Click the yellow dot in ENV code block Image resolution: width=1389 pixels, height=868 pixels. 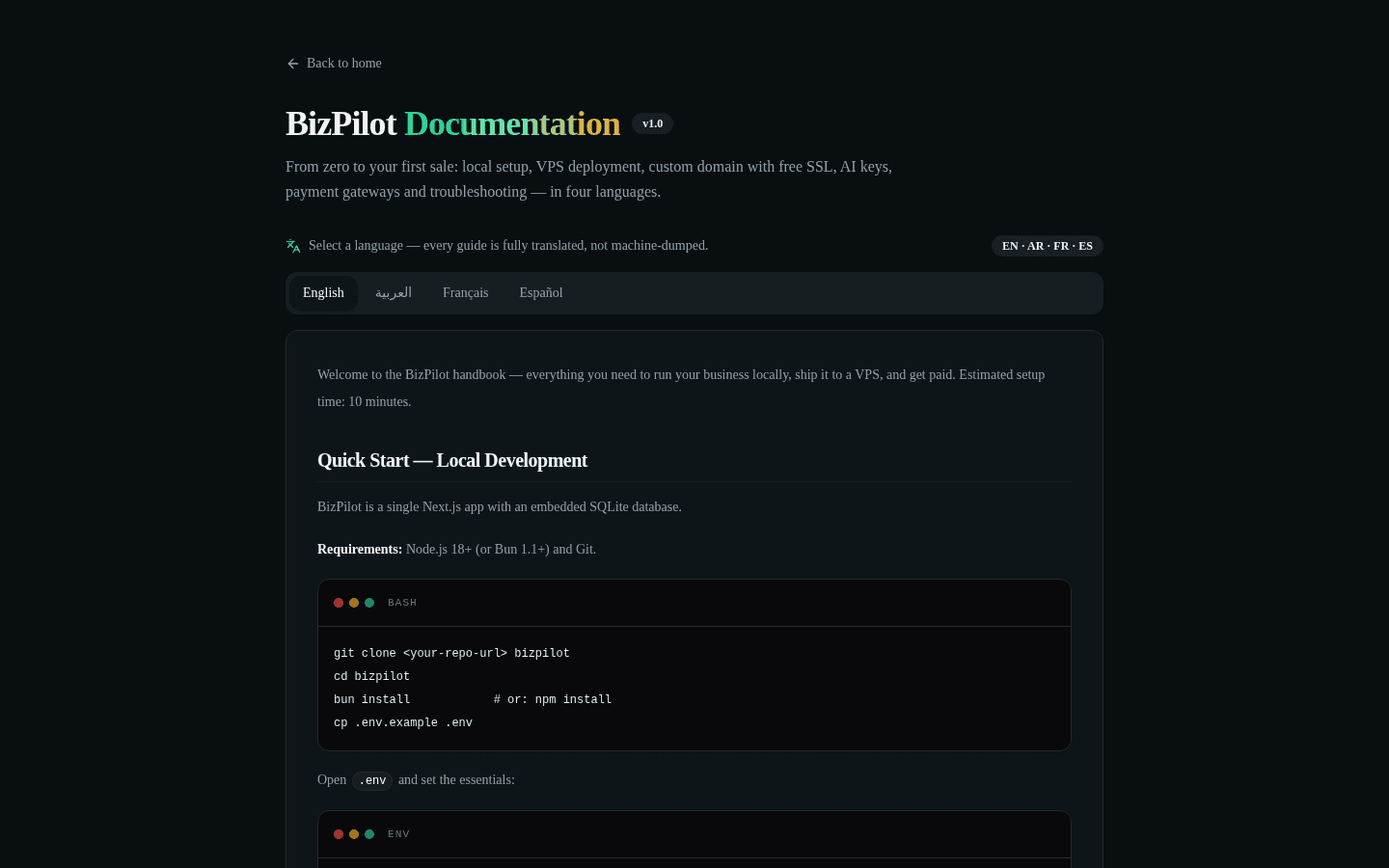[x=354, y=834]
